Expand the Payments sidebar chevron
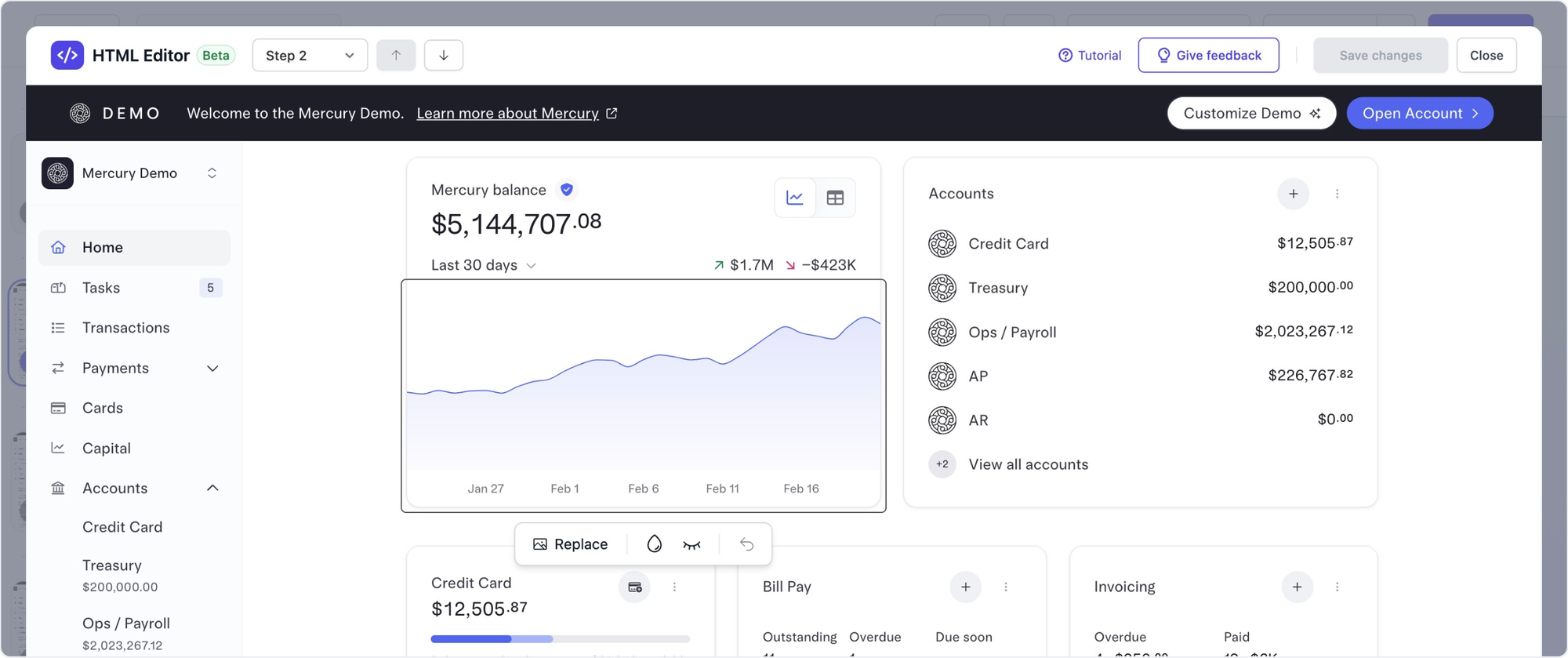 click(x=212, y=369)
